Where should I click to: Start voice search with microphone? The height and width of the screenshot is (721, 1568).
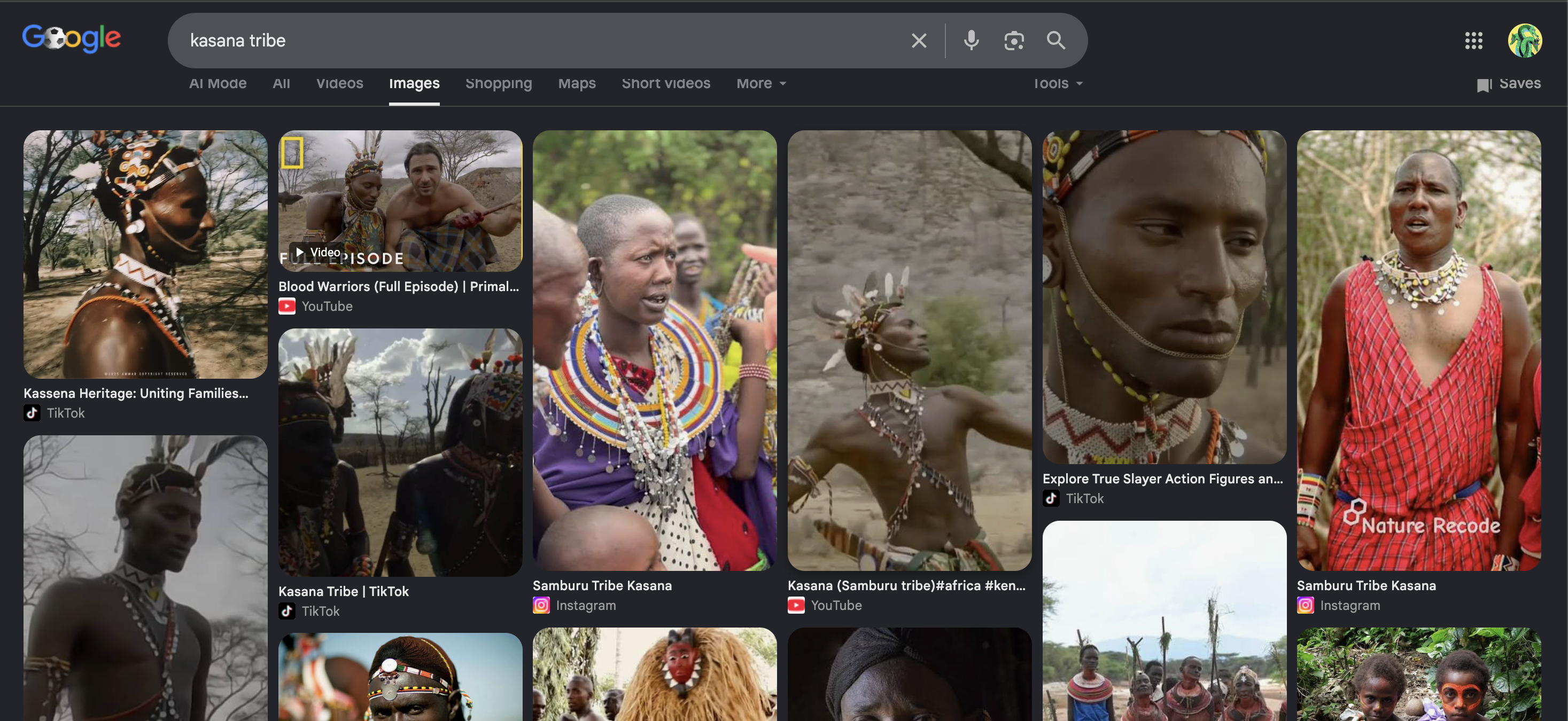[x=972, y=41]
